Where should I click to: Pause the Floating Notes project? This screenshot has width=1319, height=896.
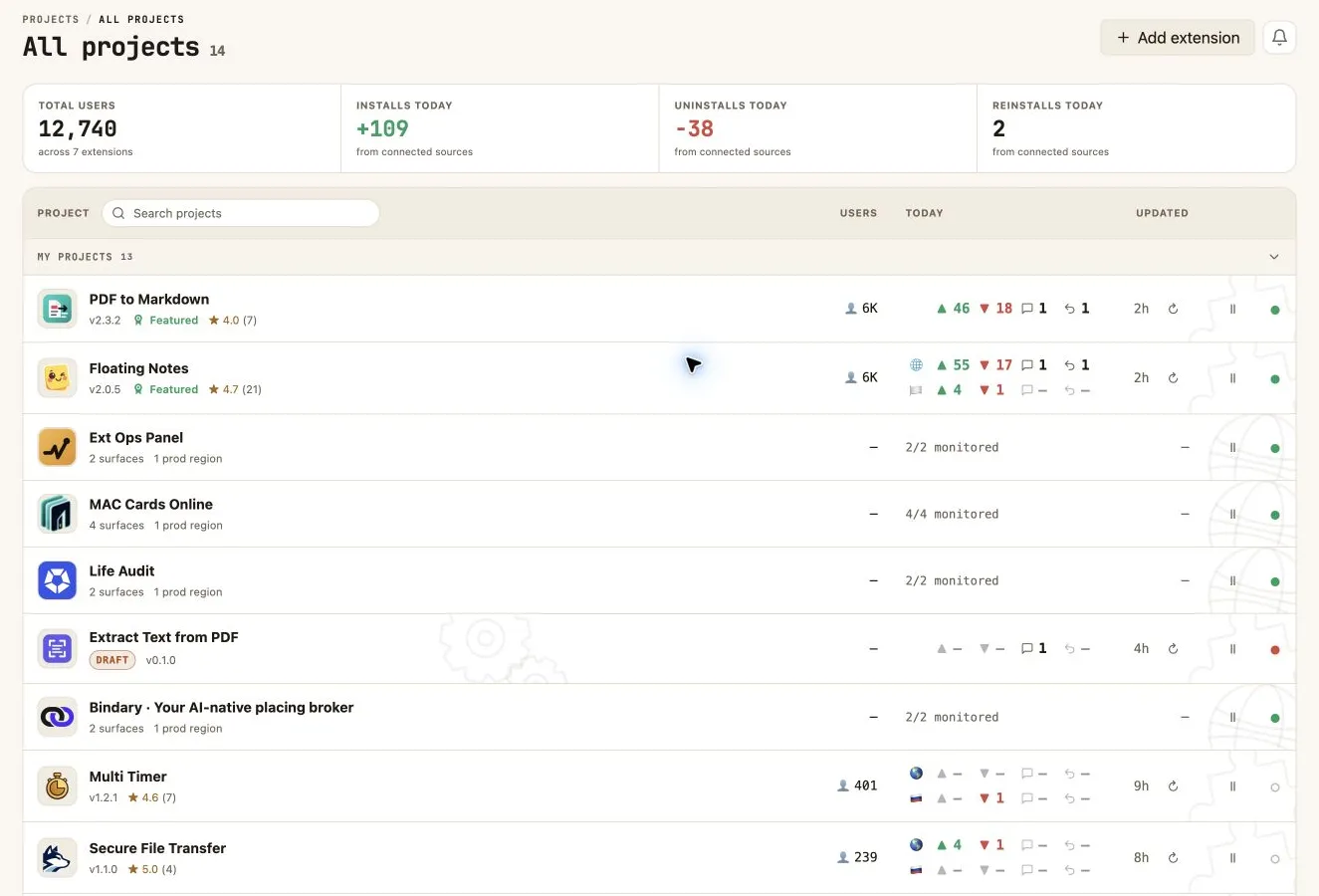pos(1232,378)
